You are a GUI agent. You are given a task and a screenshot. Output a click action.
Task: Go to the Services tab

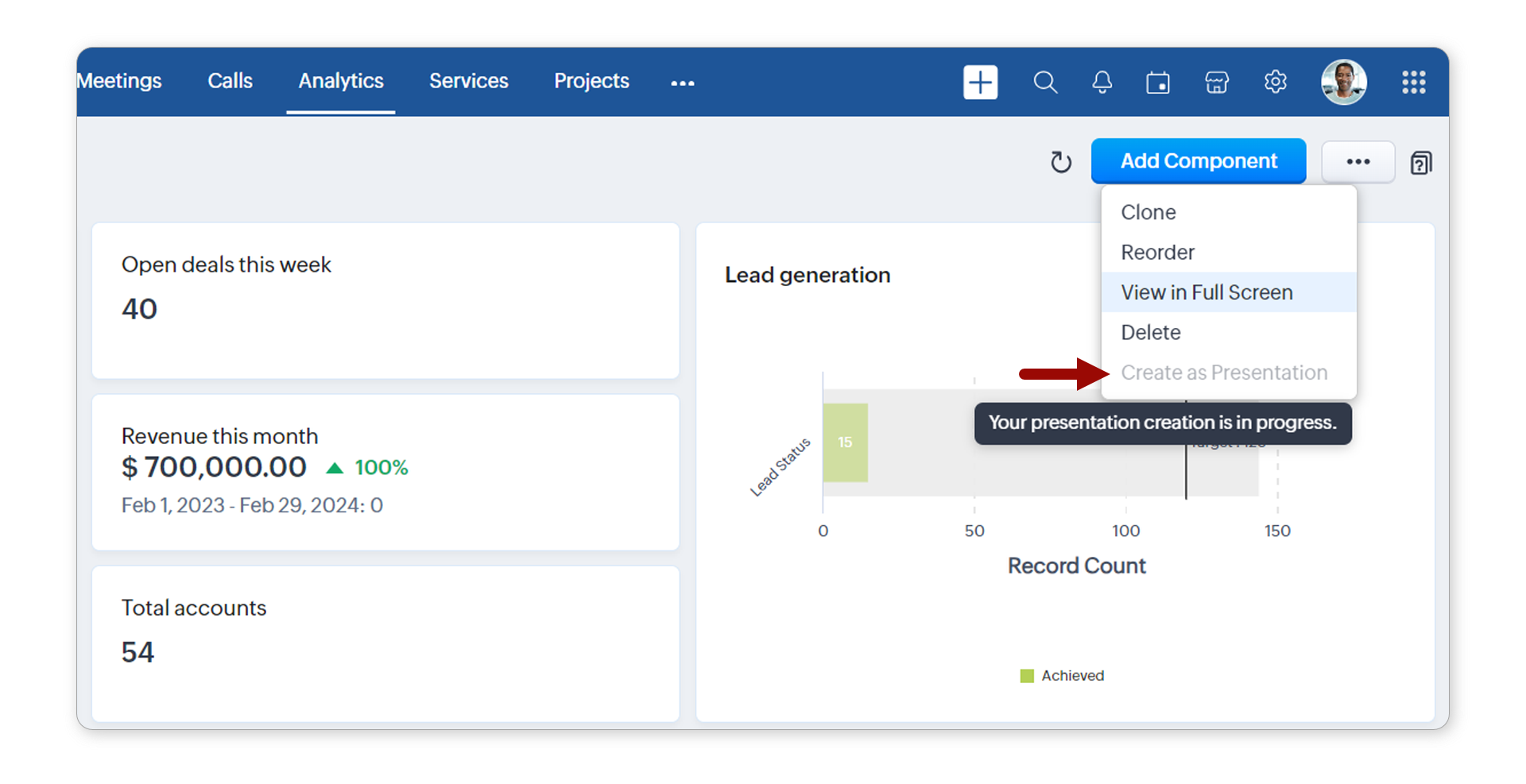468,81
